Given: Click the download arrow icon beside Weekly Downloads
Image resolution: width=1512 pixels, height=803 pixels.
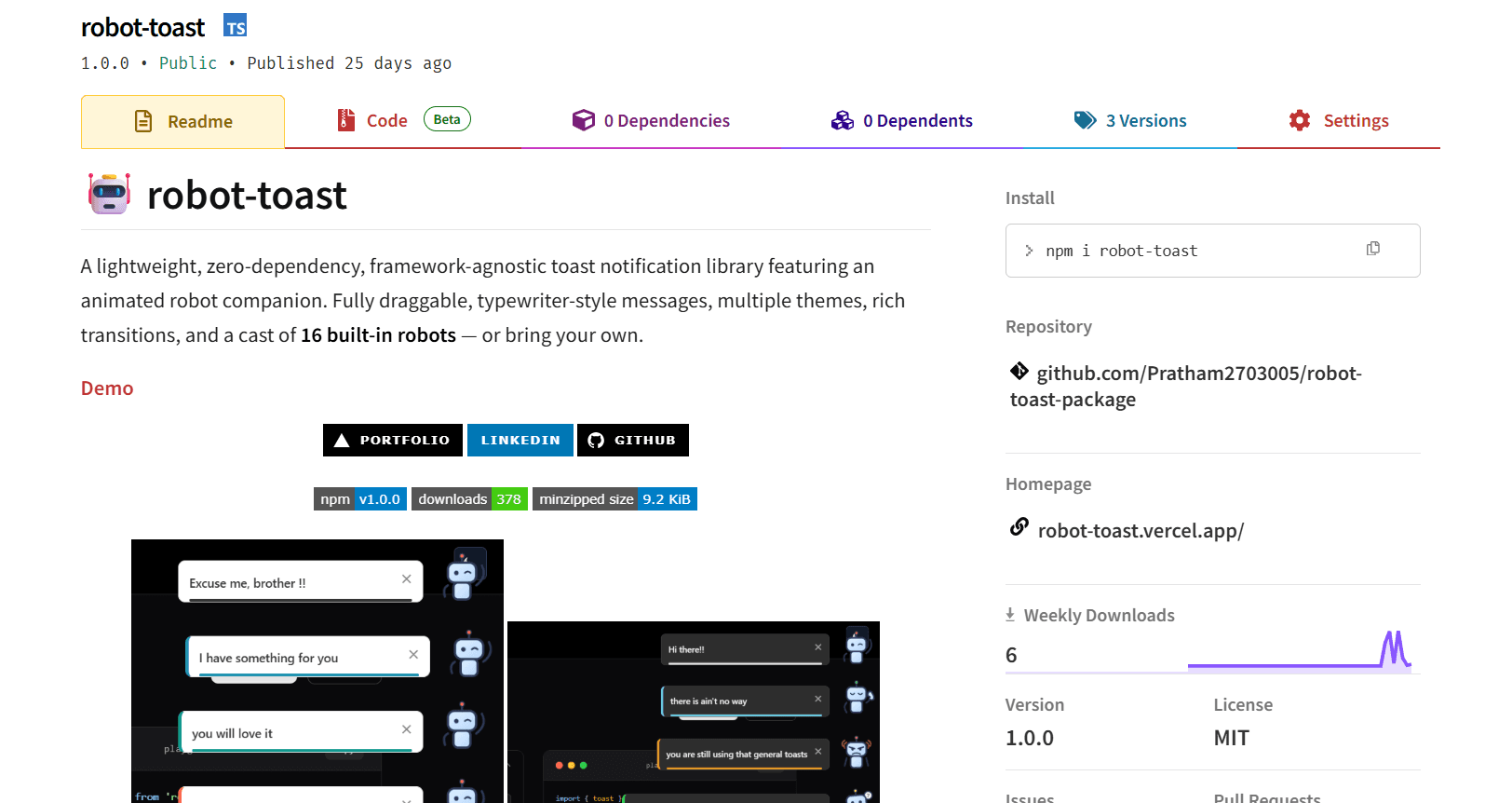Looking at the screenshot, I should 1010,615.
